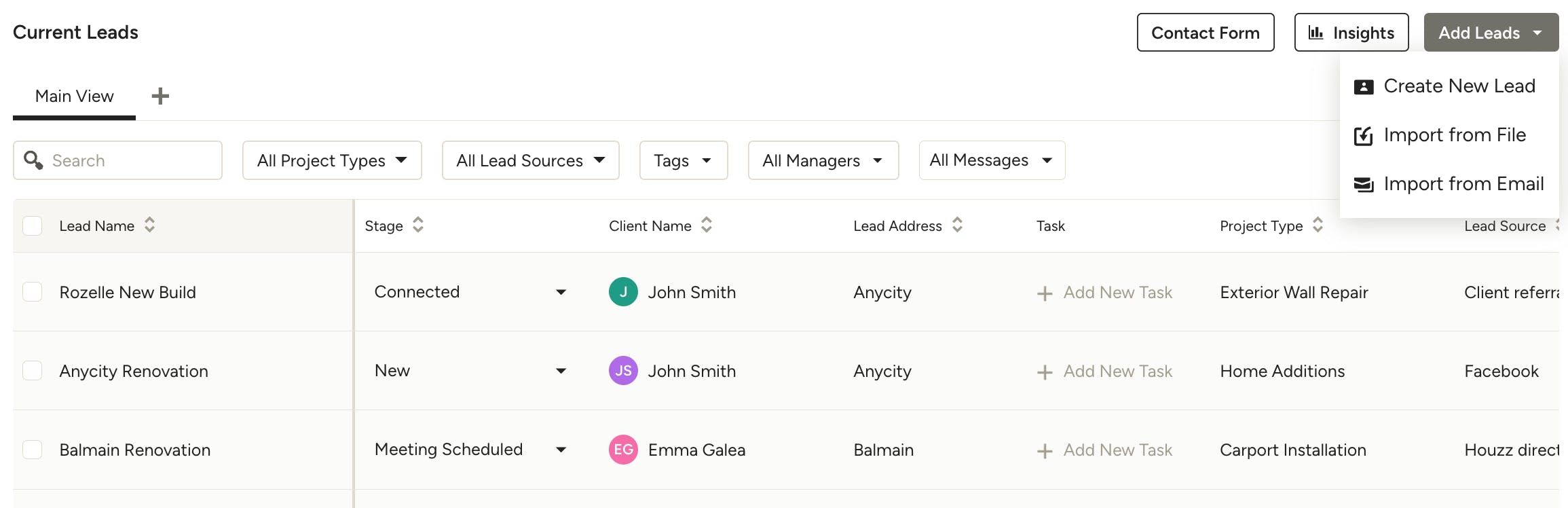Open the All Managers filter dropdown
Image resolution: width=1568 pixels, height=508 pixels.
click(x=823, y=160)
